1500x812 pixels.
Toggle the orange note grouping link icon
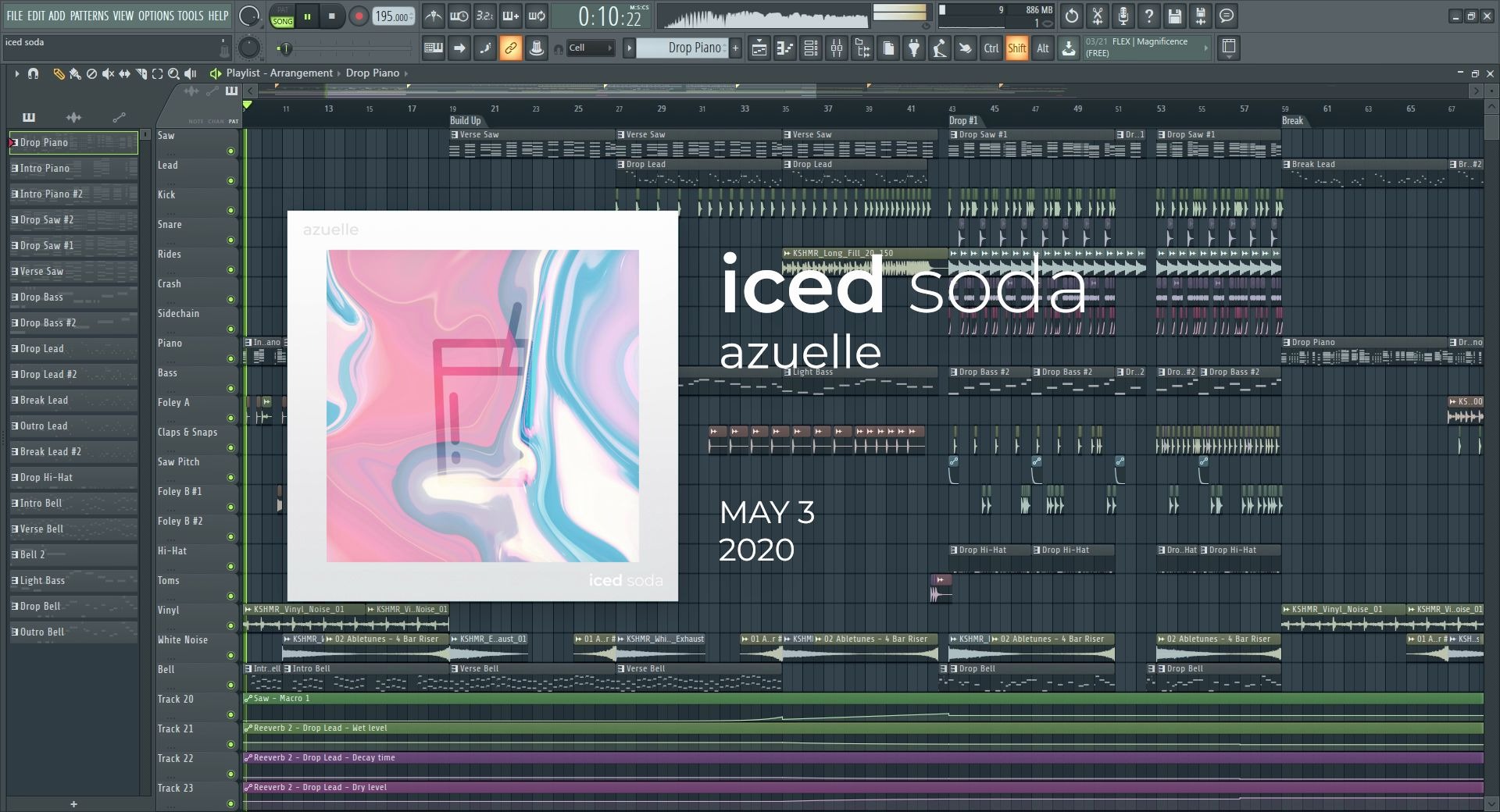[510, 48]
